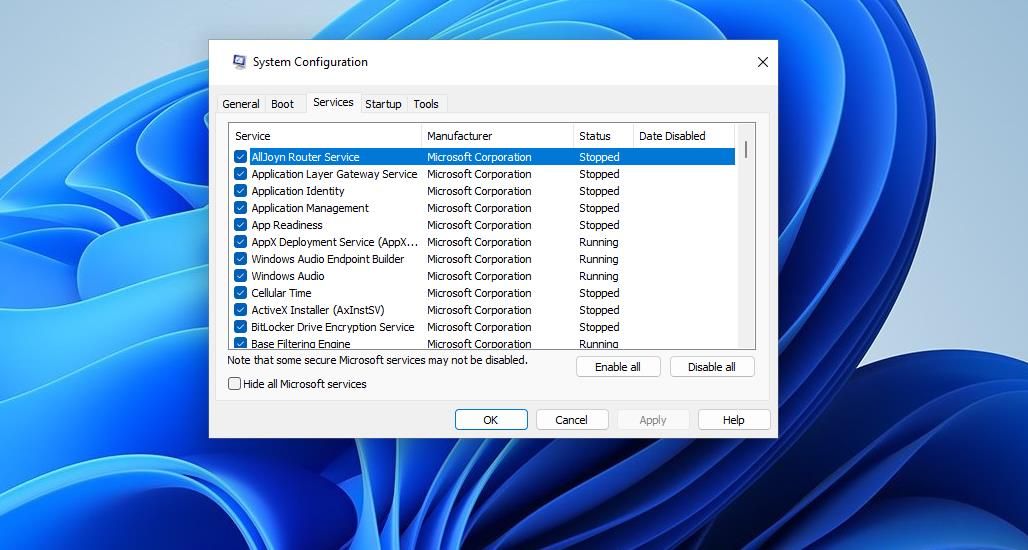This screenshot has height=550, width=1028.
Task: Sort list by Manufacturer column header
Action: [x=497, y=136]
